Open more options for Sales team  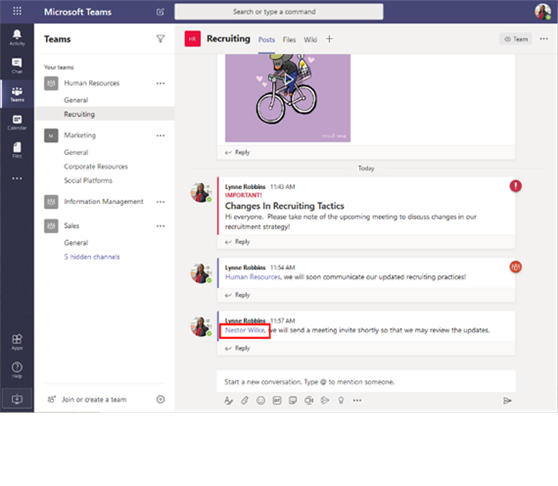[160, 226]
